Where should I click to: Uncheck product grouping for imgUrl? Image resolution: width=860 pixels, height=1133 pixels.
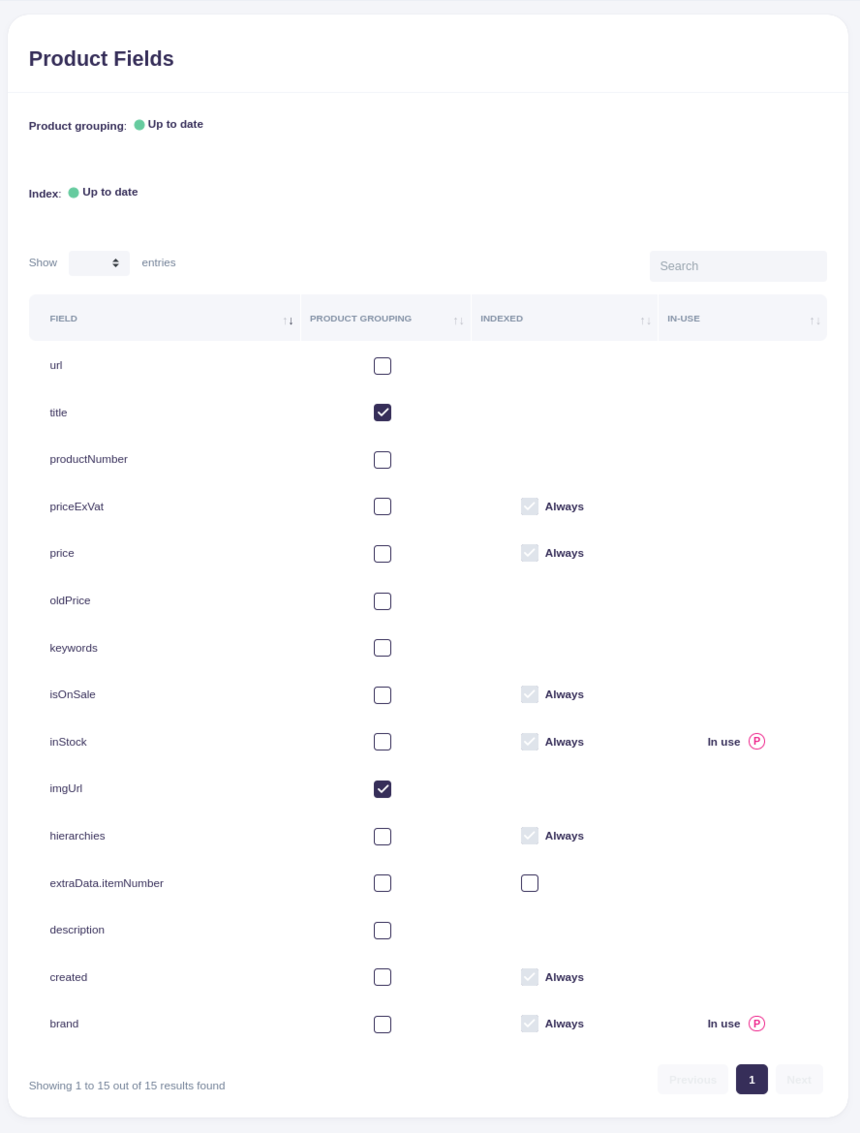tap(382, 789)
